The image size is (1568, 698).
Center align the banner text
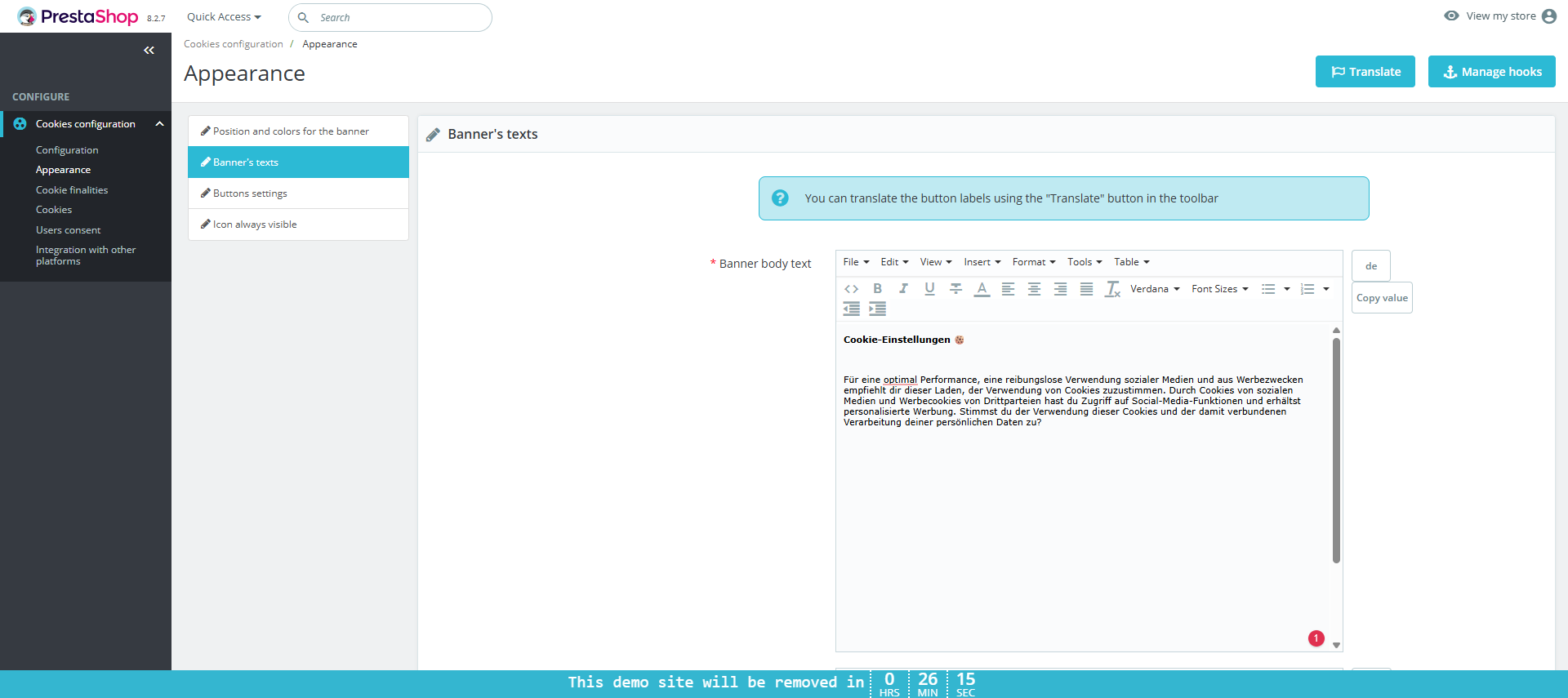tap(1034, 289)
